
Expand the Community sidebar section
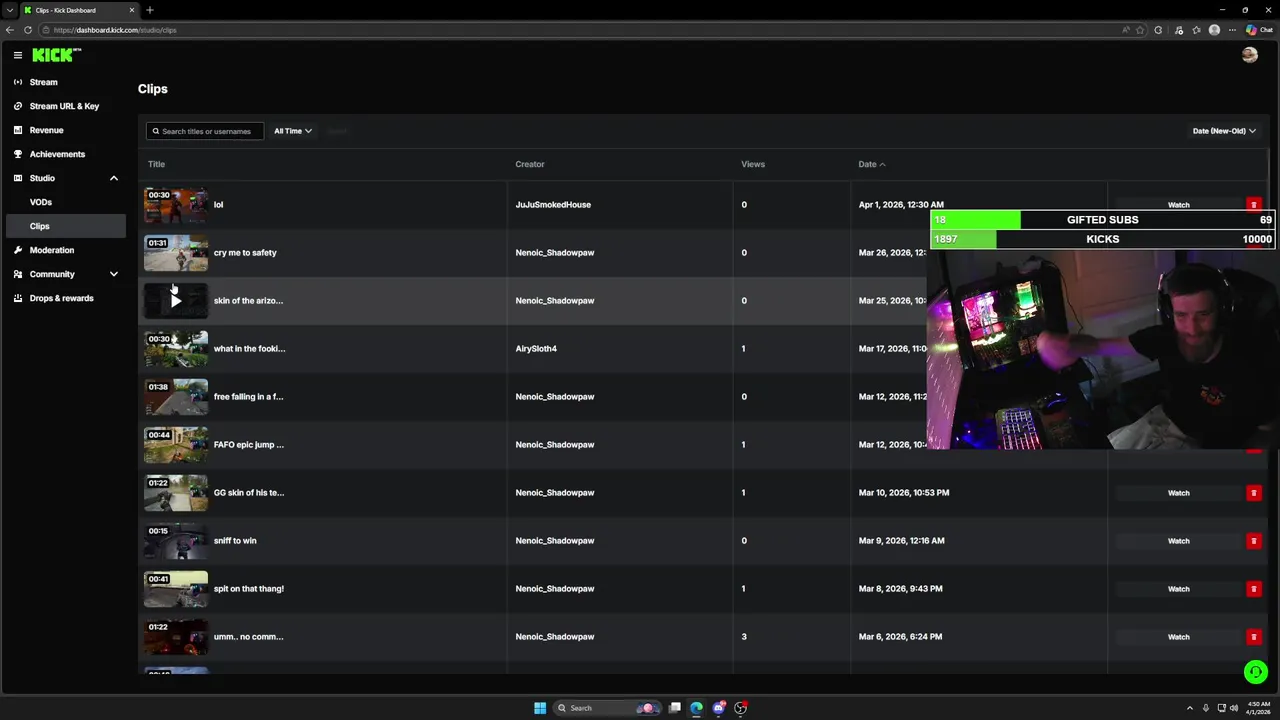click(113, 274)
